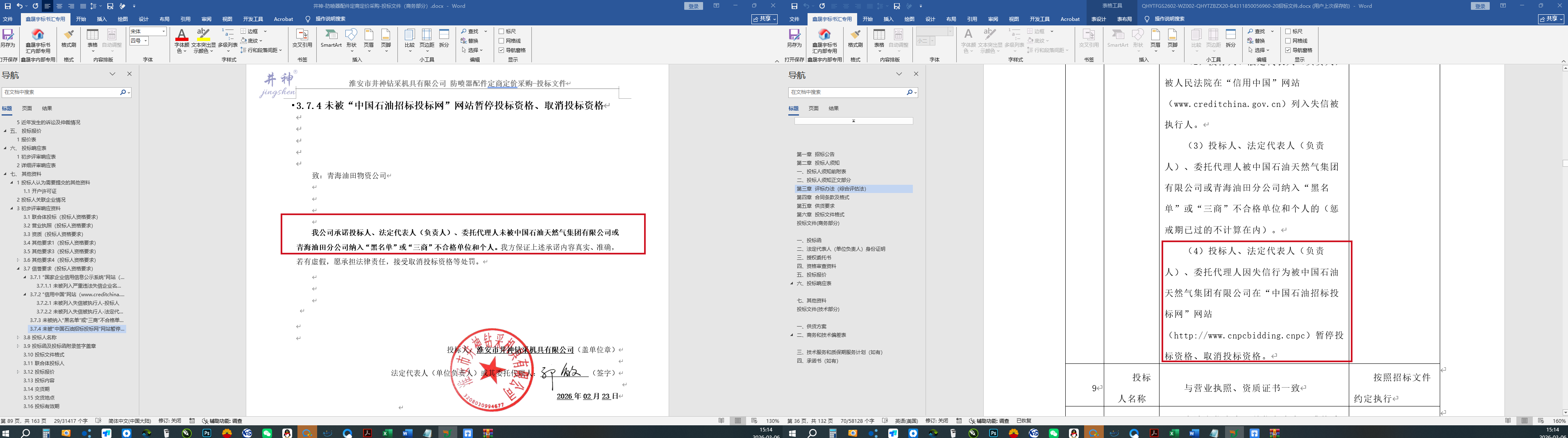This screenshot has width=1568, height=438.
Task: Toggle Gridlines (网格线) checkbox in left window
Action: (x=501, y=41)
